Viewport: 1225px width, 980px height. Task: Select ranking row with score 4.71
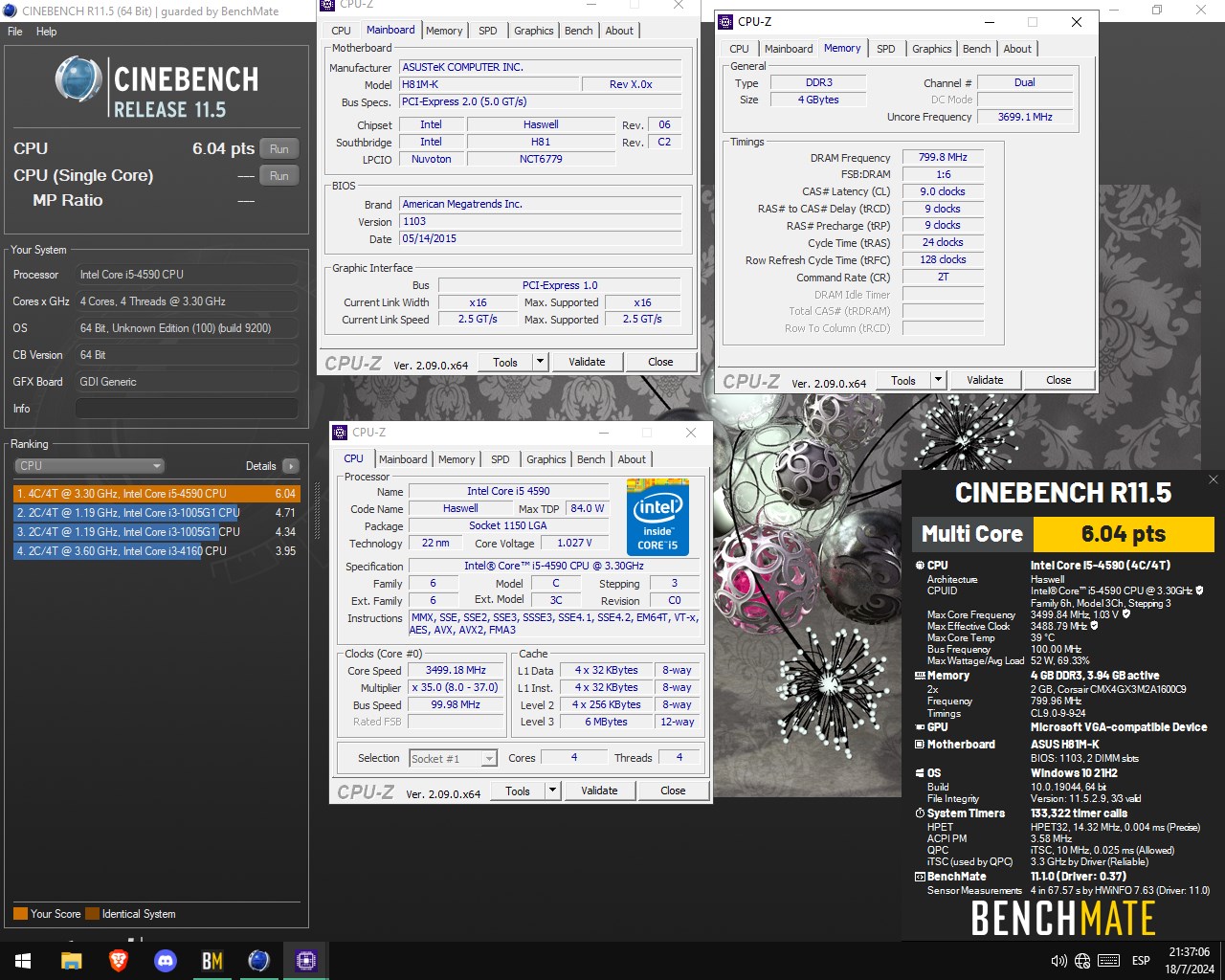tap(157, 513)
